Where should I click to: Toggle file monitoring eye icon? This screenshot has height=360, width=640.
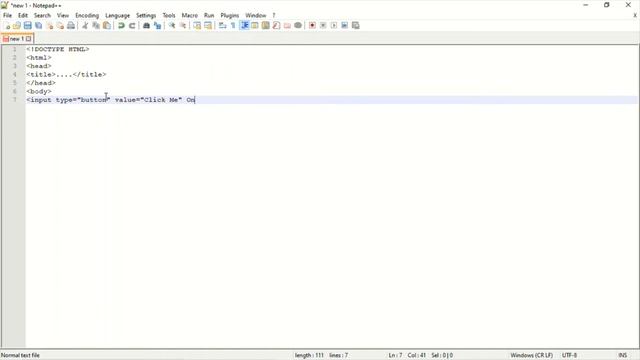point(298,26)
